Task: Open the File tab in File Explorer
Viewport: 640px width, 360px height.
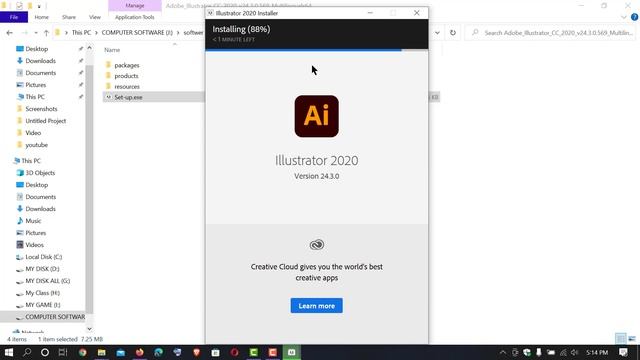Action: pyautogui.click(x=14, y=17)
